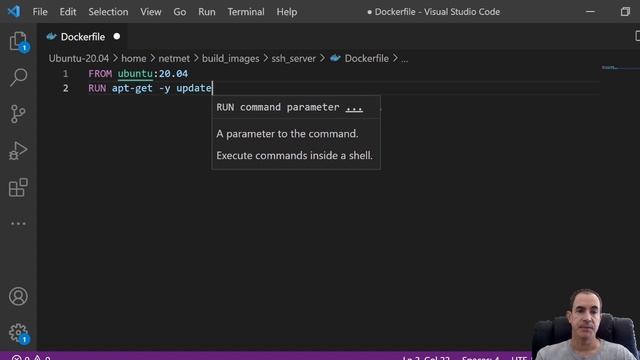
Task: Show additional views ellipsis in activity bar
Action: [x=18, y=224]
